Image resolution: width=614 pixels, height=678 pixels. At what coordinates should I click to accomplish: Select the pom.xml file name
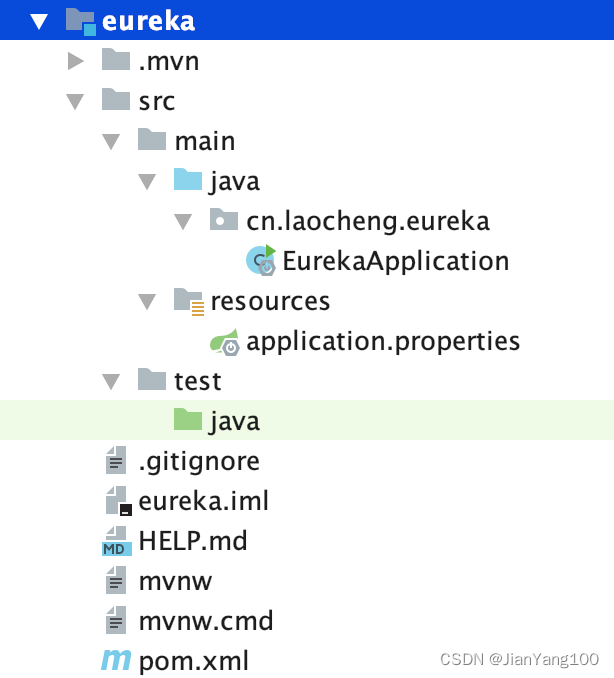tap(194, 662)
